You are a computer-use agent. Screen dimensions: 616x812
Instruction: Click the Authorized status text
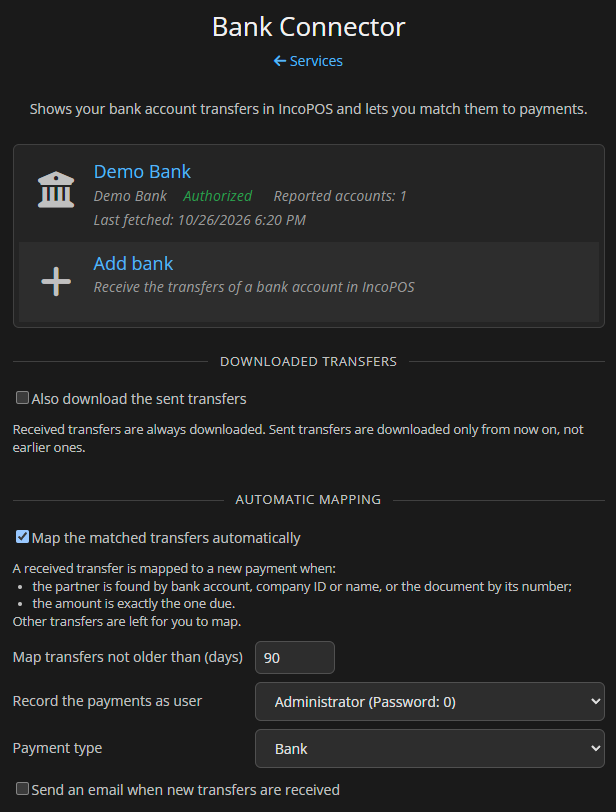[x=217, y=196]
